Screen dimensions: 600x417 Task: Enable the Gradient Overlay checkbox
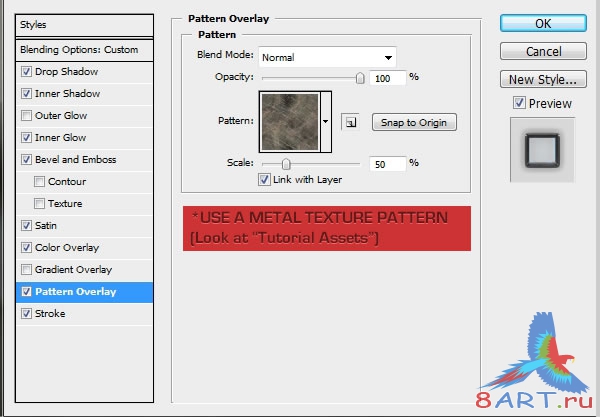(x=26, y=269)
